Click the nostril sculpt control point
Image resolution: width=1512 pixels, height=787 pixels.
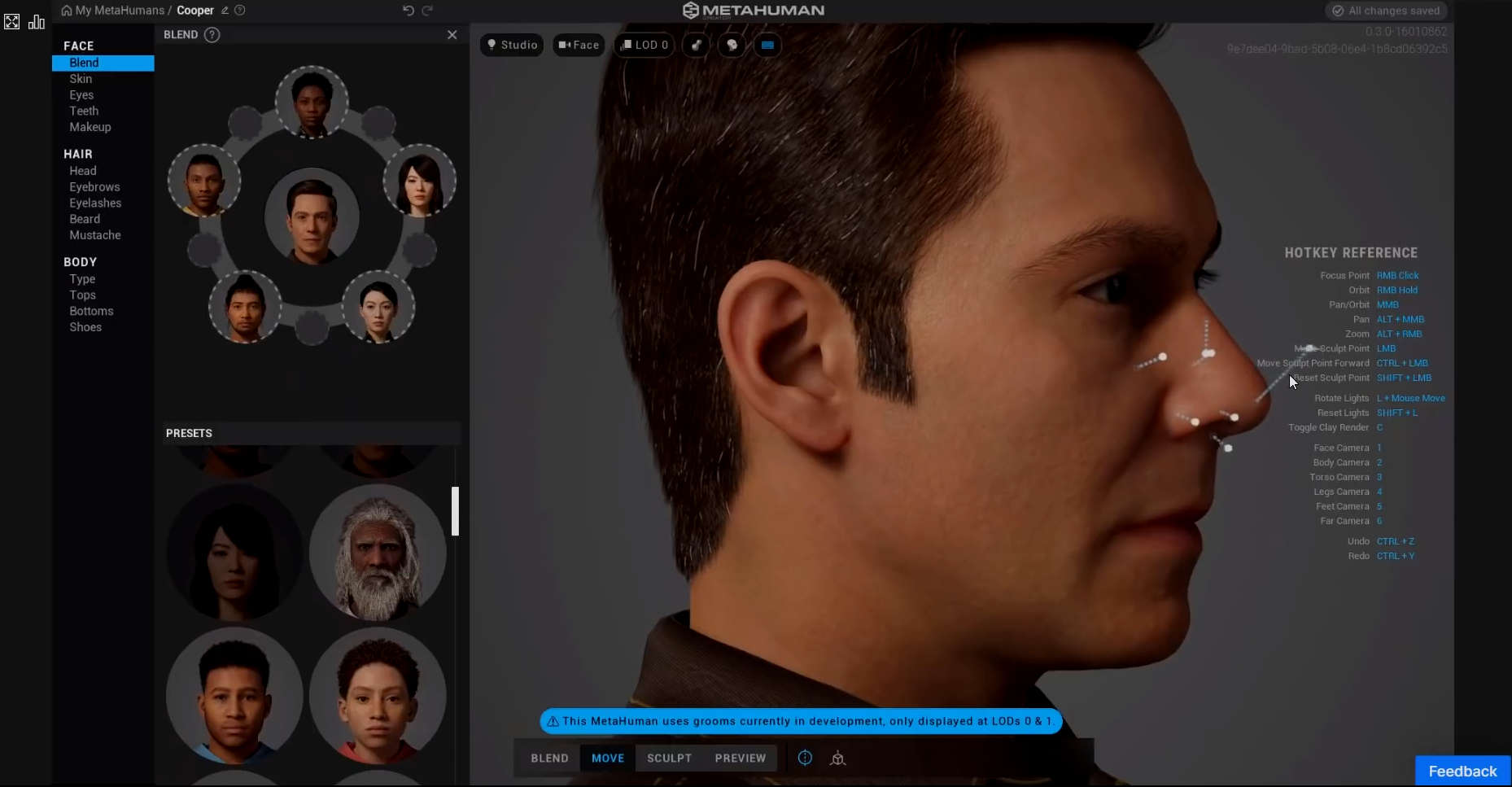1195,422
